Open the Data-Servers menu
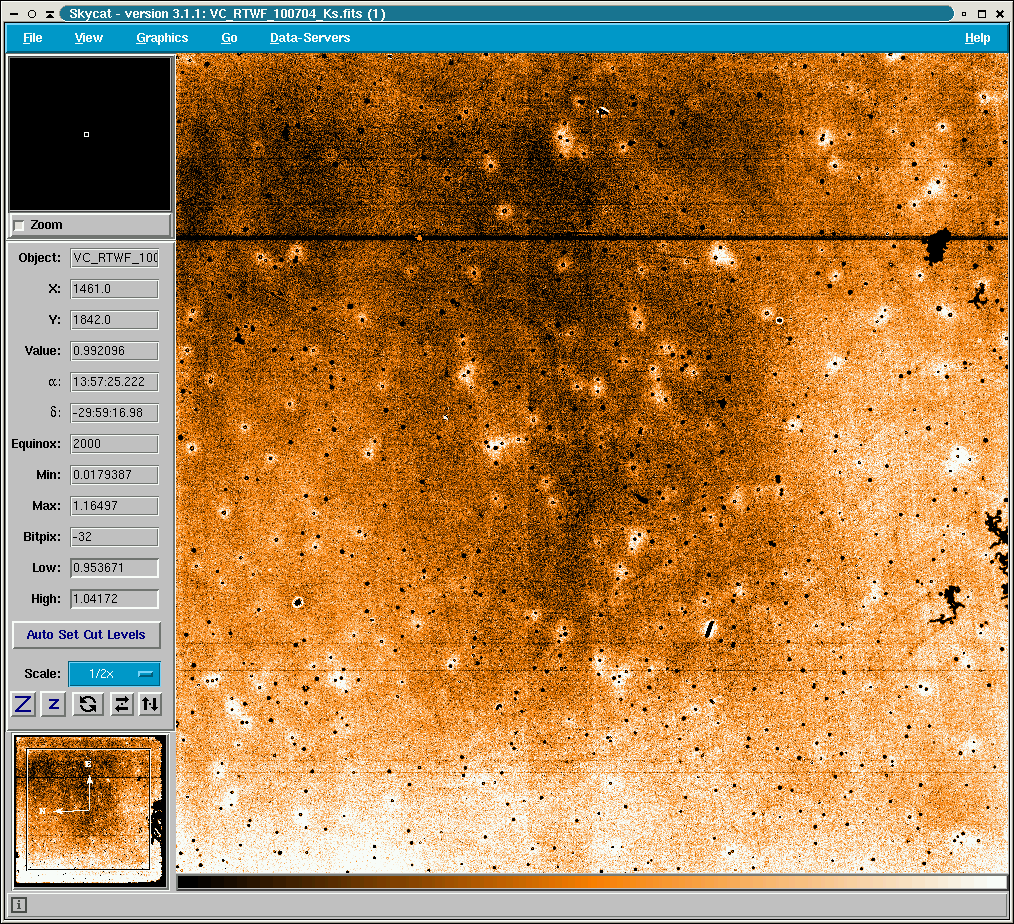The width and height of the screenshot is (1014, 924). [x=310, y=38]
